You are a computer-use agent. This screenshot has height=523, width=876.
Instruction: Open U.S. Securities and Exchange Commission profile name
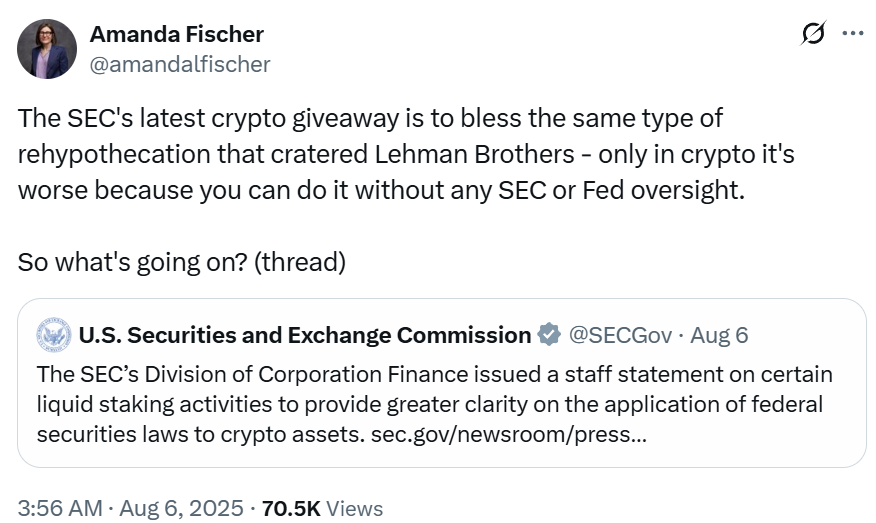(304, 334)
